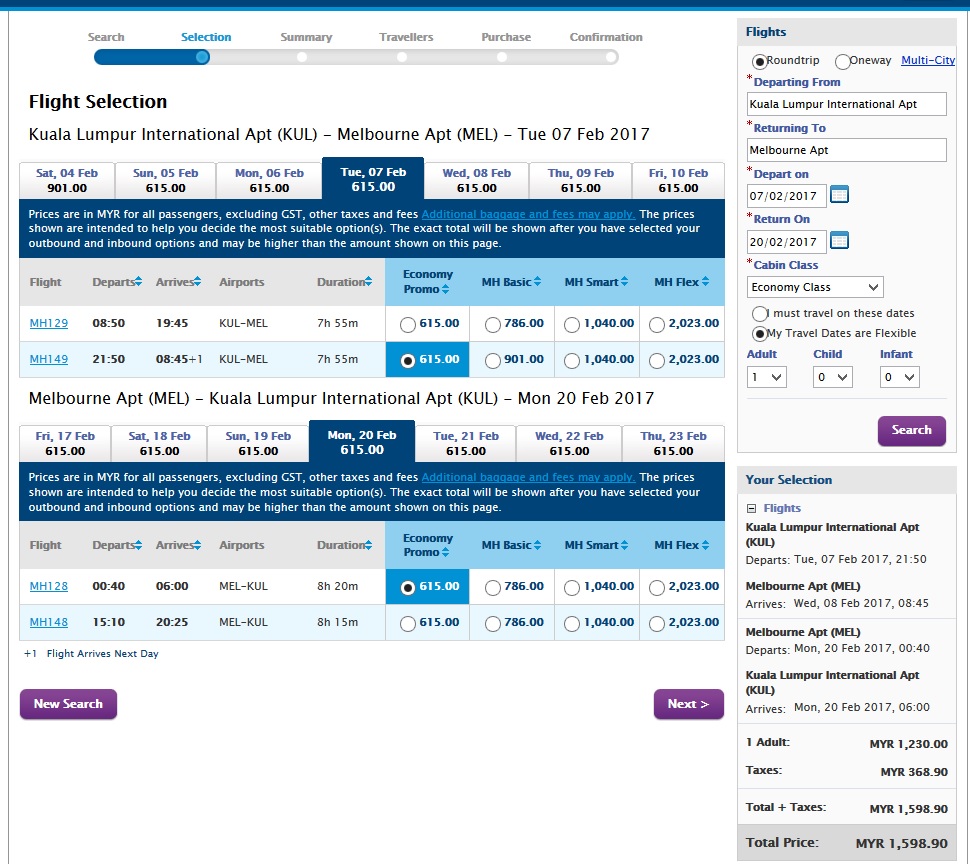Expand the Infant count dropdown
Screen dimensions: 970x866
[x=899, y=377]
